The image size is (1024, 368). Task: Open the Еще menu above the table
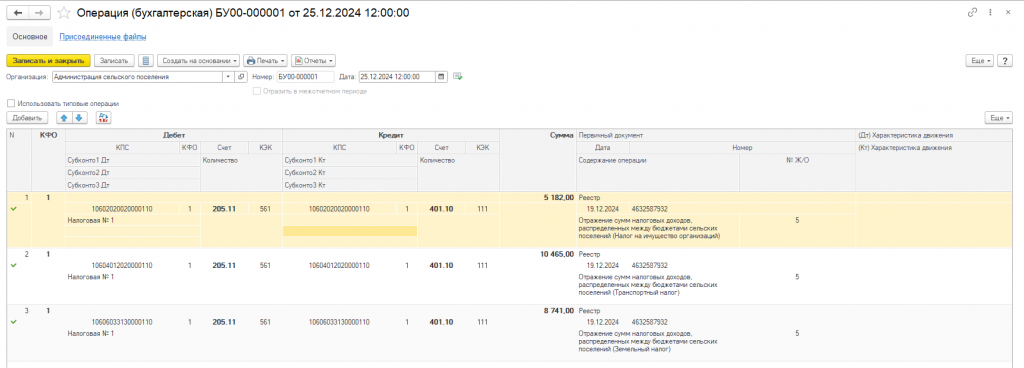coord(999,118)
